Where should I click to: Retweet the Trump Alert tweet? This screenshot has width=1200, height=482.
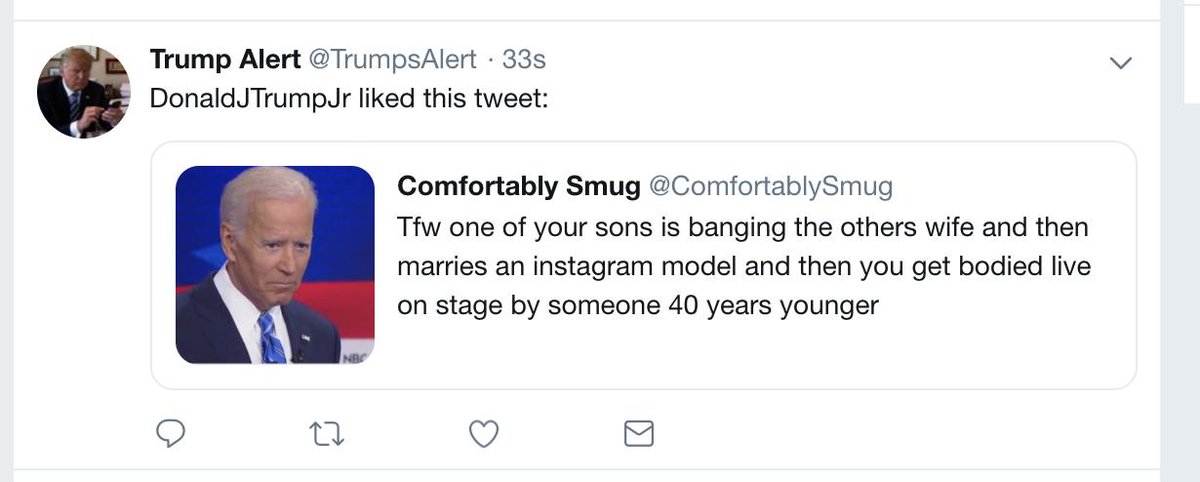[x=327, y=433]
